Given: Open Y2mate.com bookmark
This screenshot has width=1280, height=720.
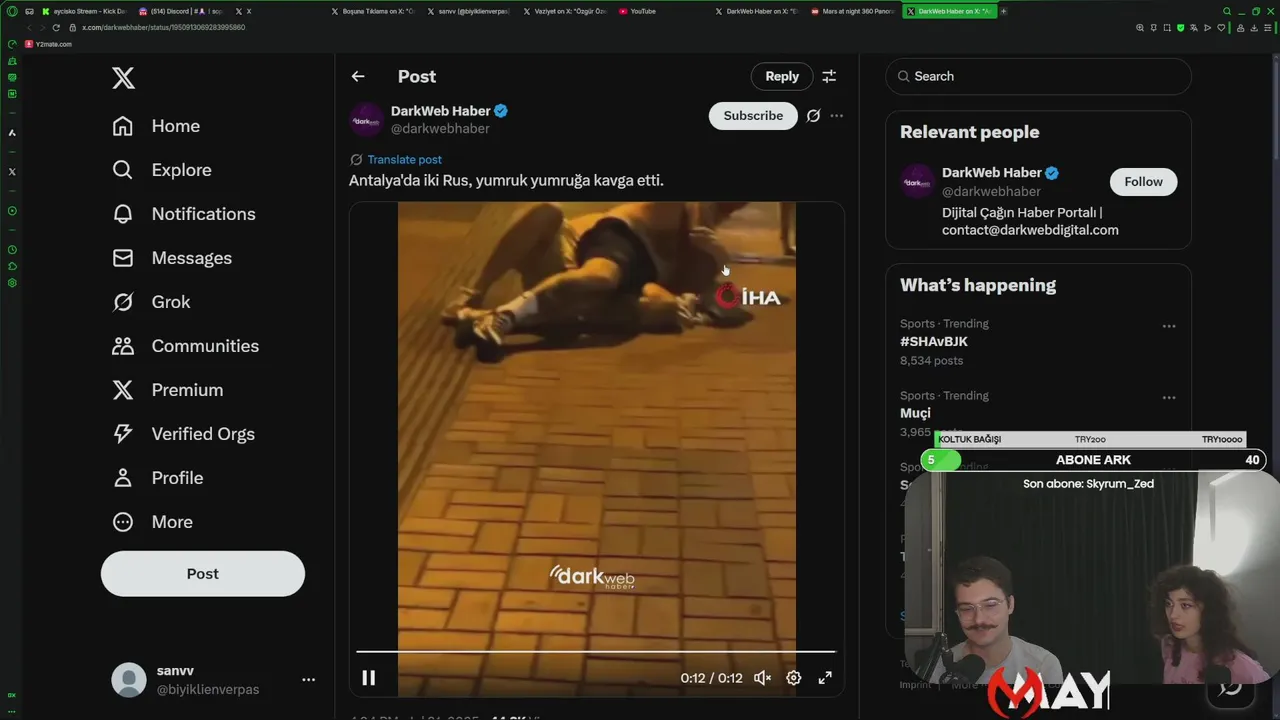Looking at the screenshot, I should (x=48, y=44).
